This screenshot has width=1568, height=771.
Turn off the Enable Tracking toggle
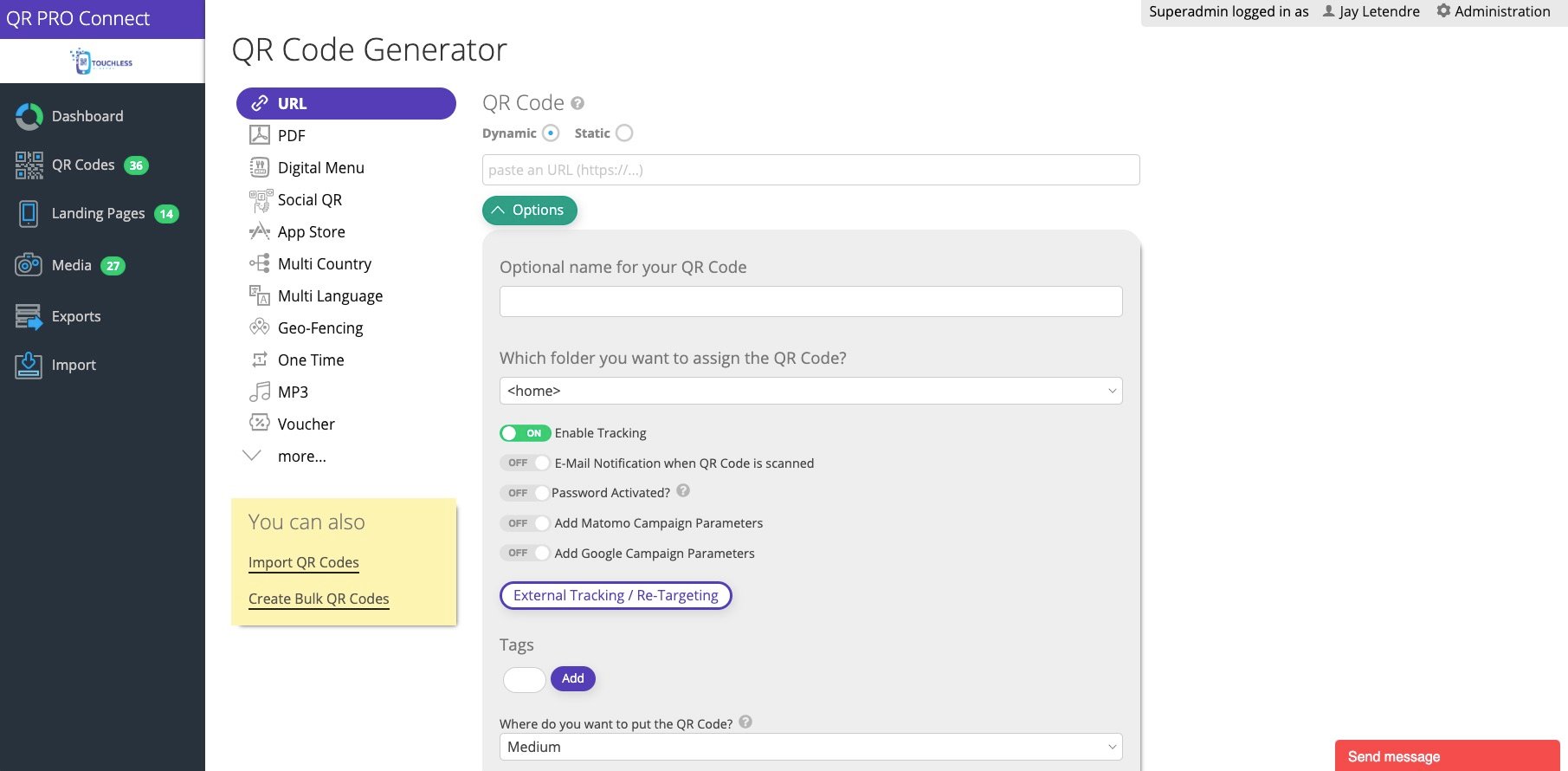point(525,433)
